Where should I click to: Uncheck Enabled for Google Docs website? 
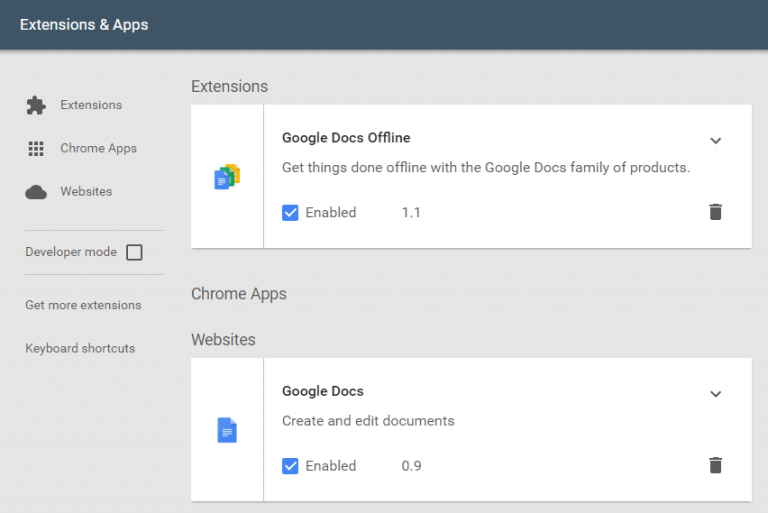coord(290,466)
